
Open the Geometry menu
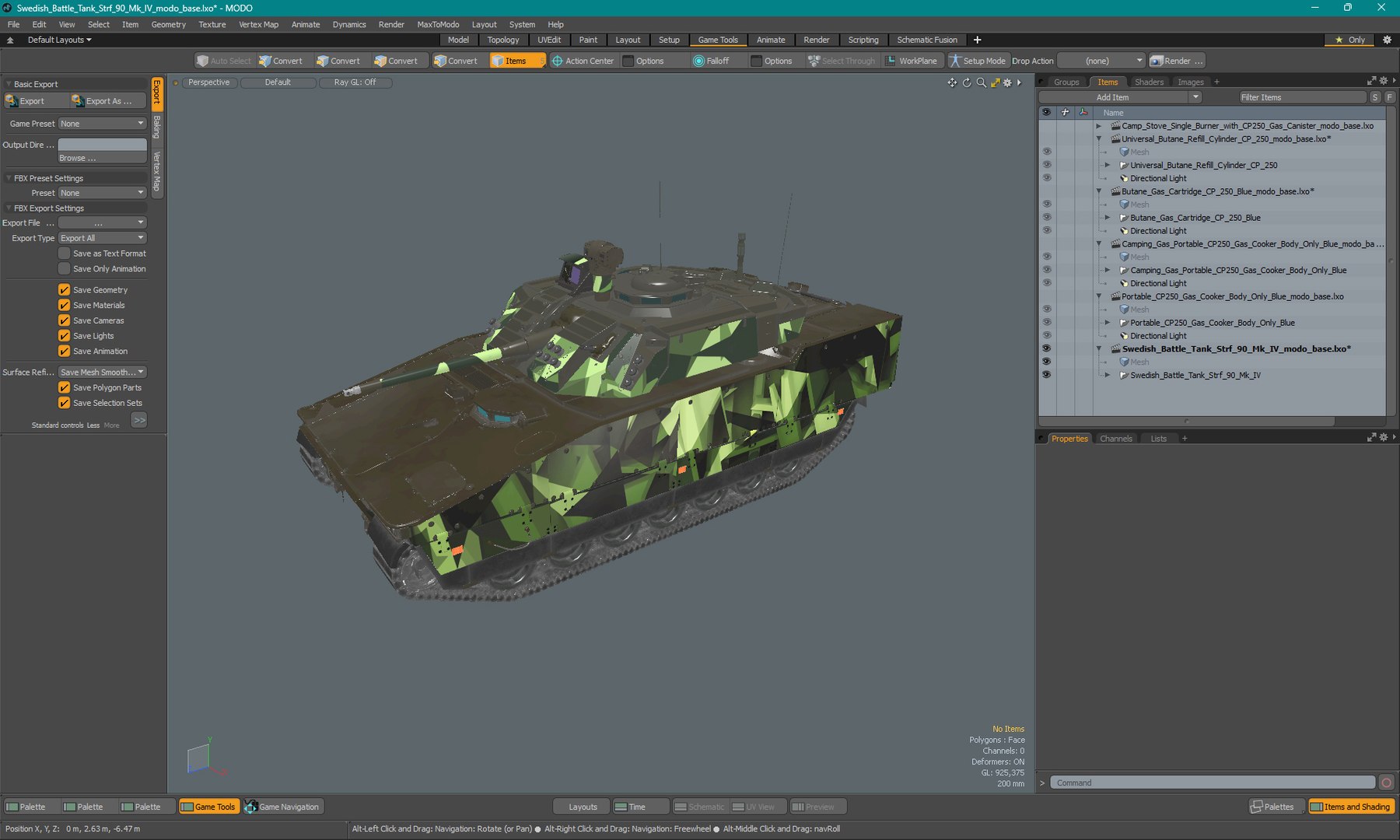coord(168,24)
